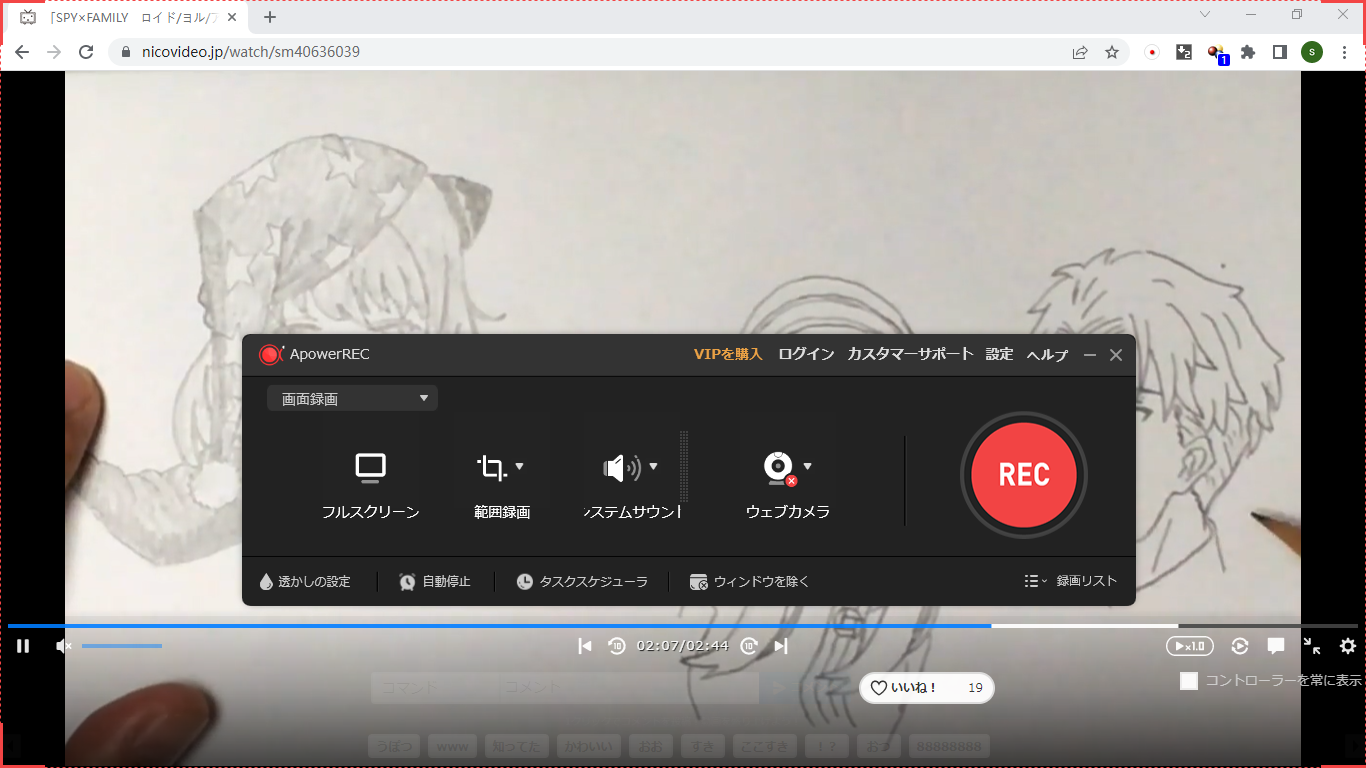
Task: Jump to the video end
Action: pyautogui.click(x=781, y=646)
